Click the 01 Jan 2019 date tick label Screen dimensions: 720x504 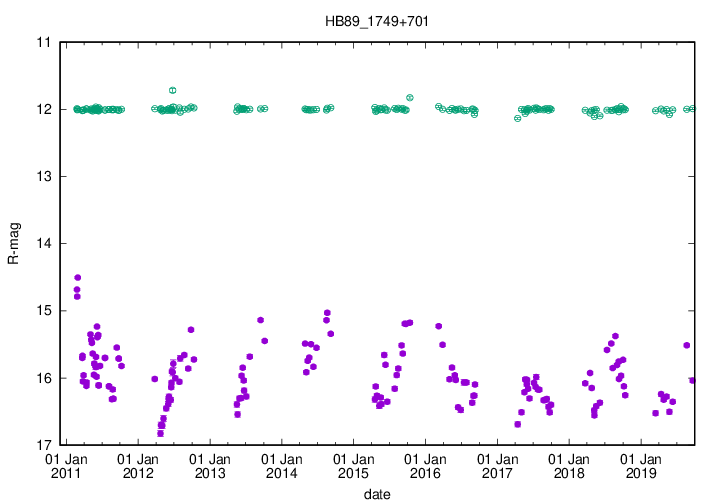pyautogui.click(x=641, y=466)
